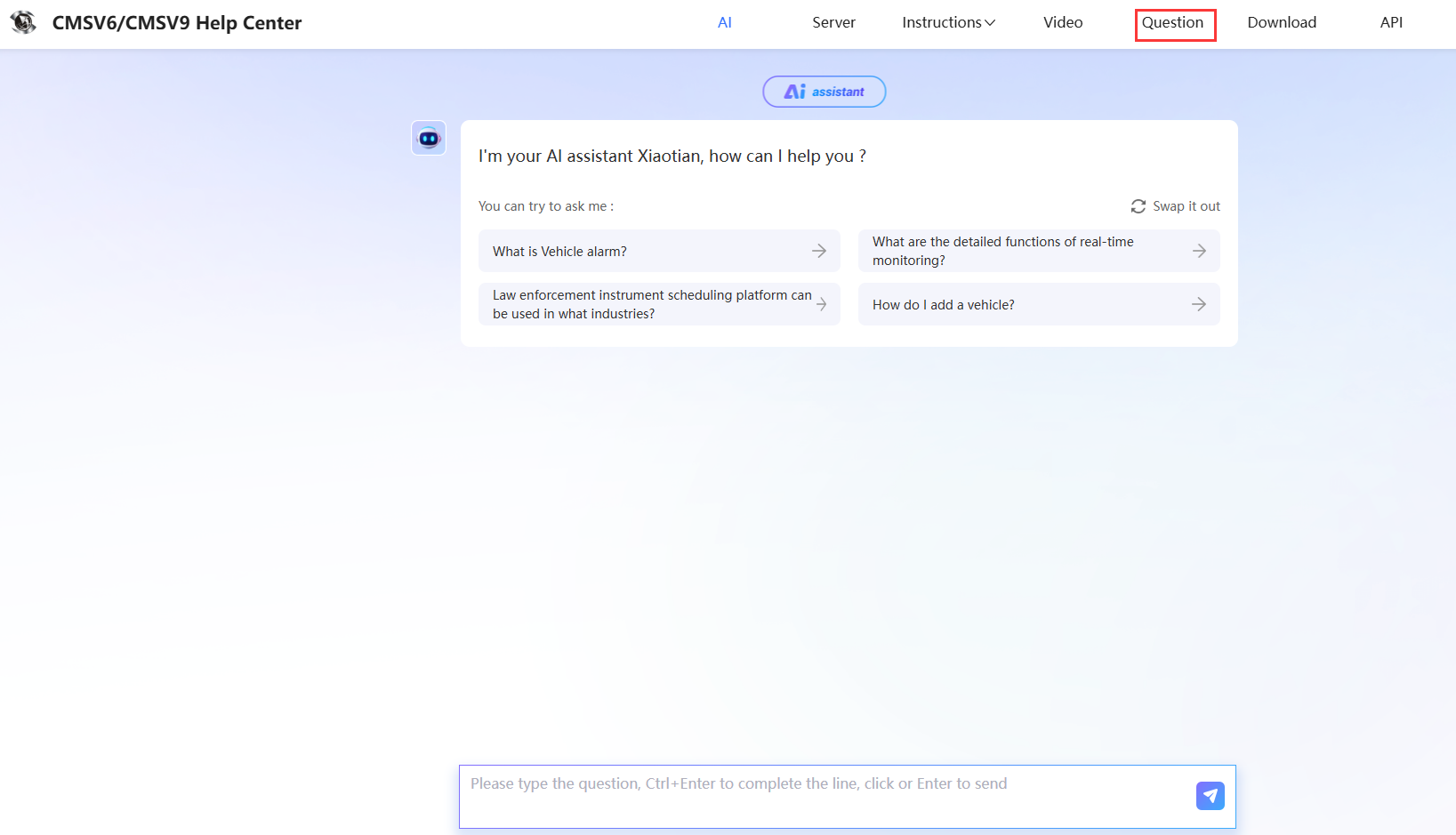Click the paper plane send icon

(1210, 795)
